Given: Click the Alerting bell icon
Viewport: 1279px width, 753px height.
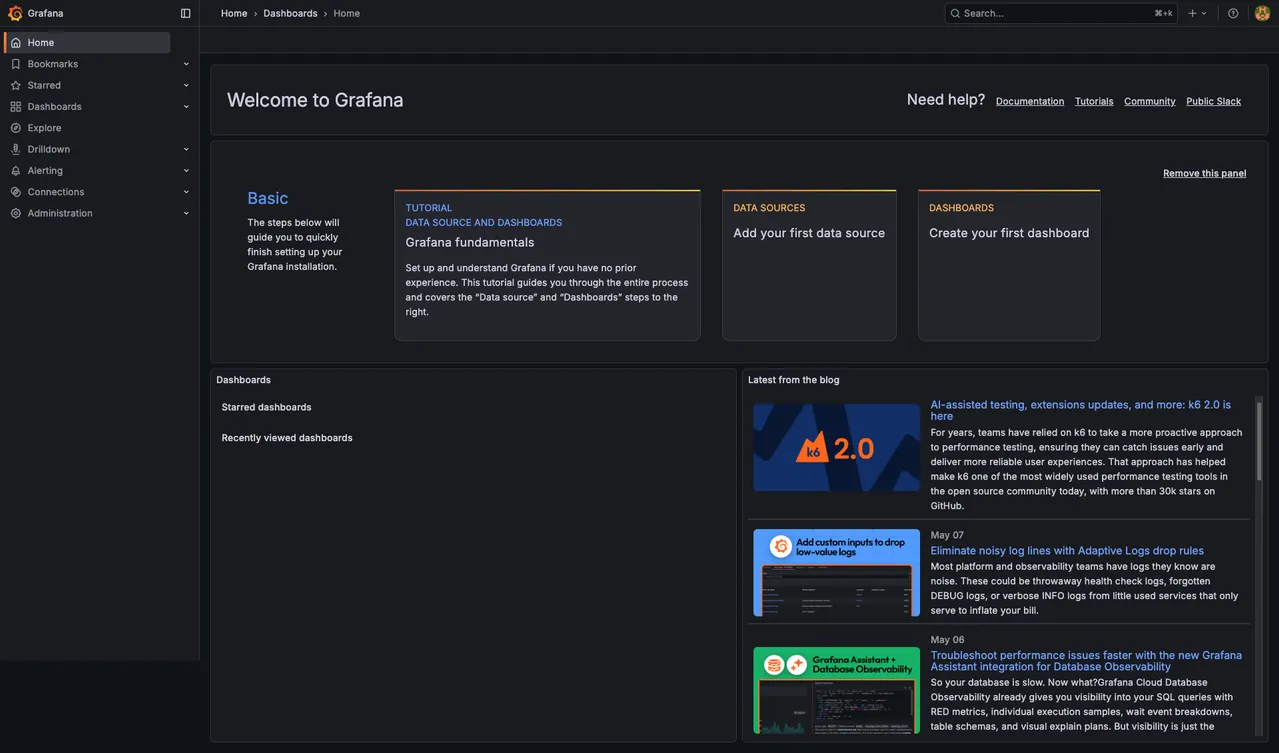Looking at the screenshot, I should [16, 171].
